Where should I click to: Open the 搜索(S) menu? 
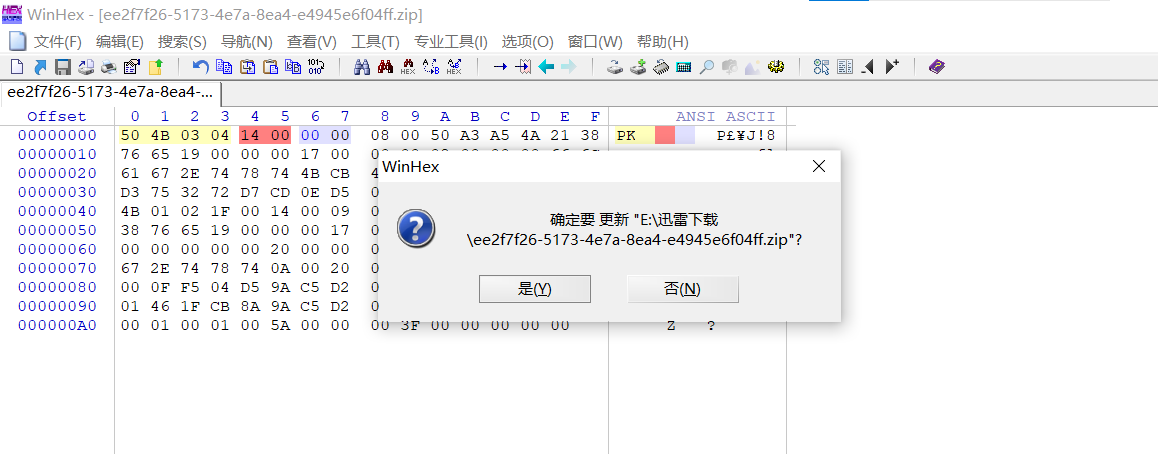pyautogui.click(x=182, y=41)
